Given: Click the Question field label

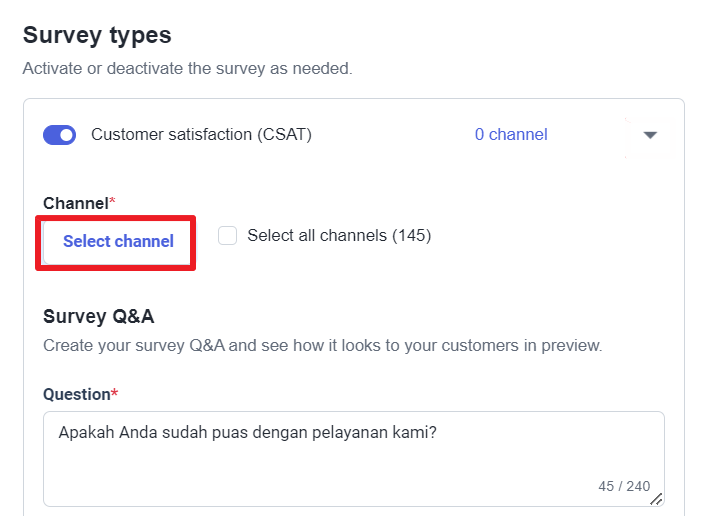Looking at the screenshot, I should [x=76, y=394].
